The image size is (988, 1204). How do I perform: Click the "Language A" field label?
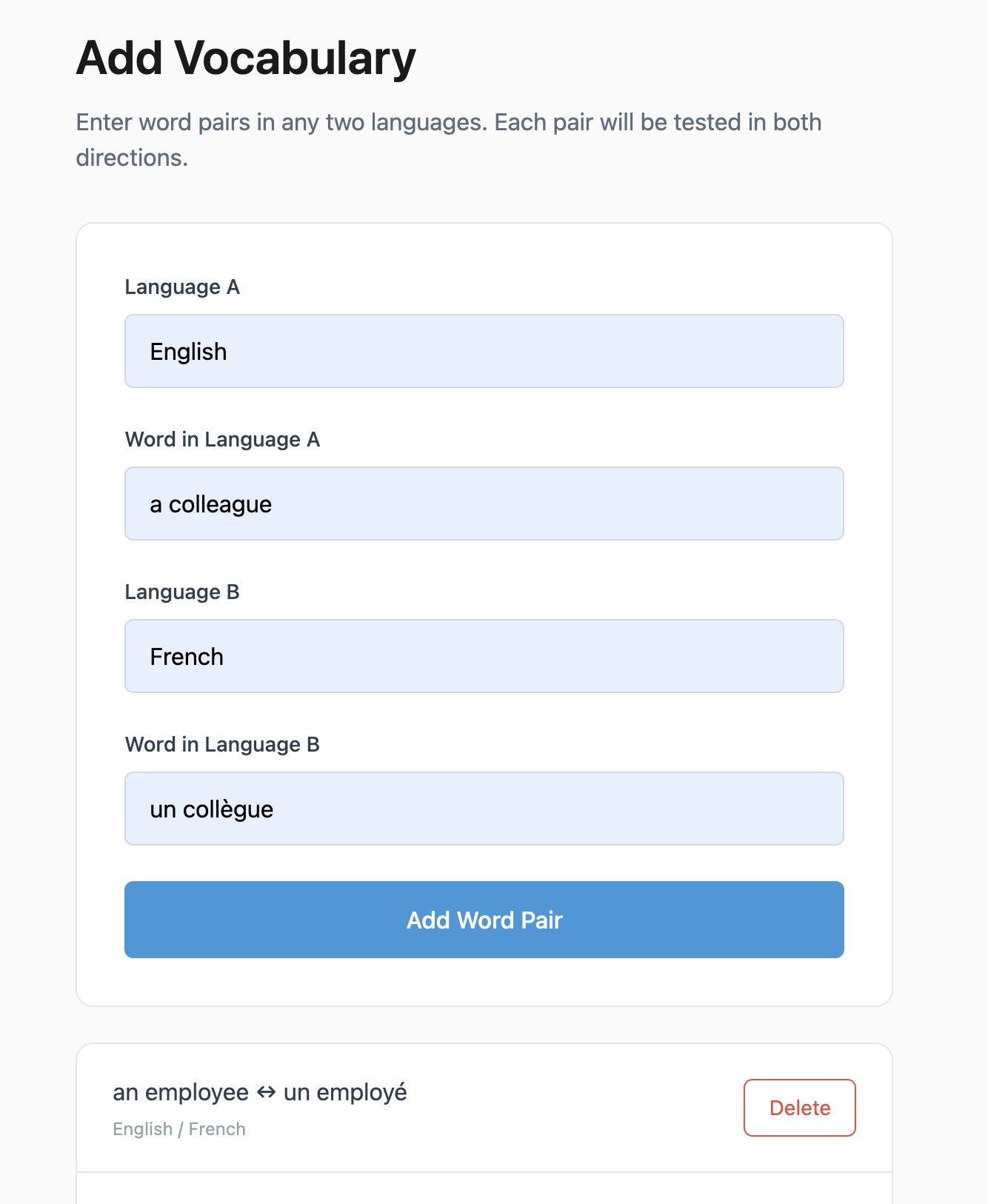pyautogui.click(x=182, y=287)
